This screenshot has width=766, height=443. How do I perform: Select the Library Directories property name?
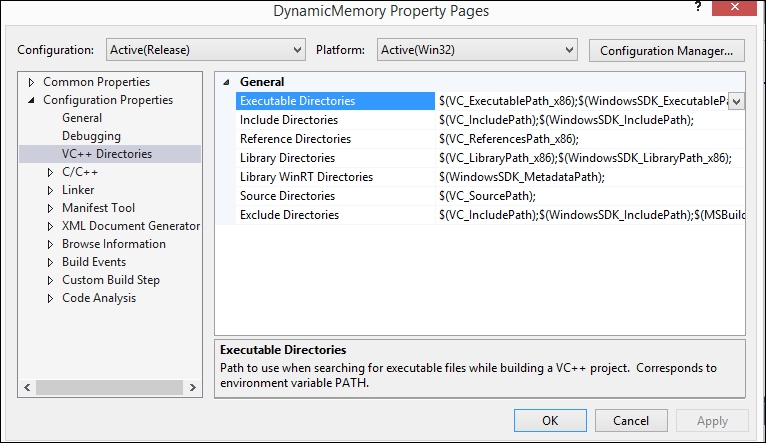coord(287,158)
